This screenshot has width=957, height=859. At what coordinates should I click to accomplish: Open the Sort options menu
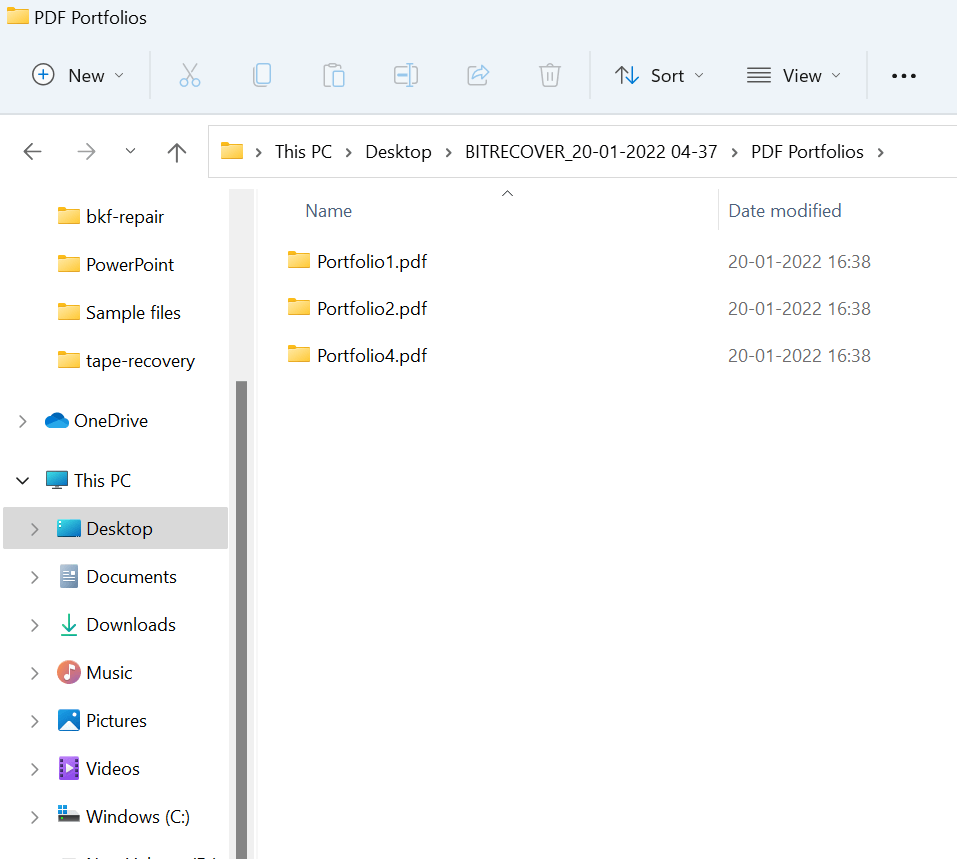658,75
